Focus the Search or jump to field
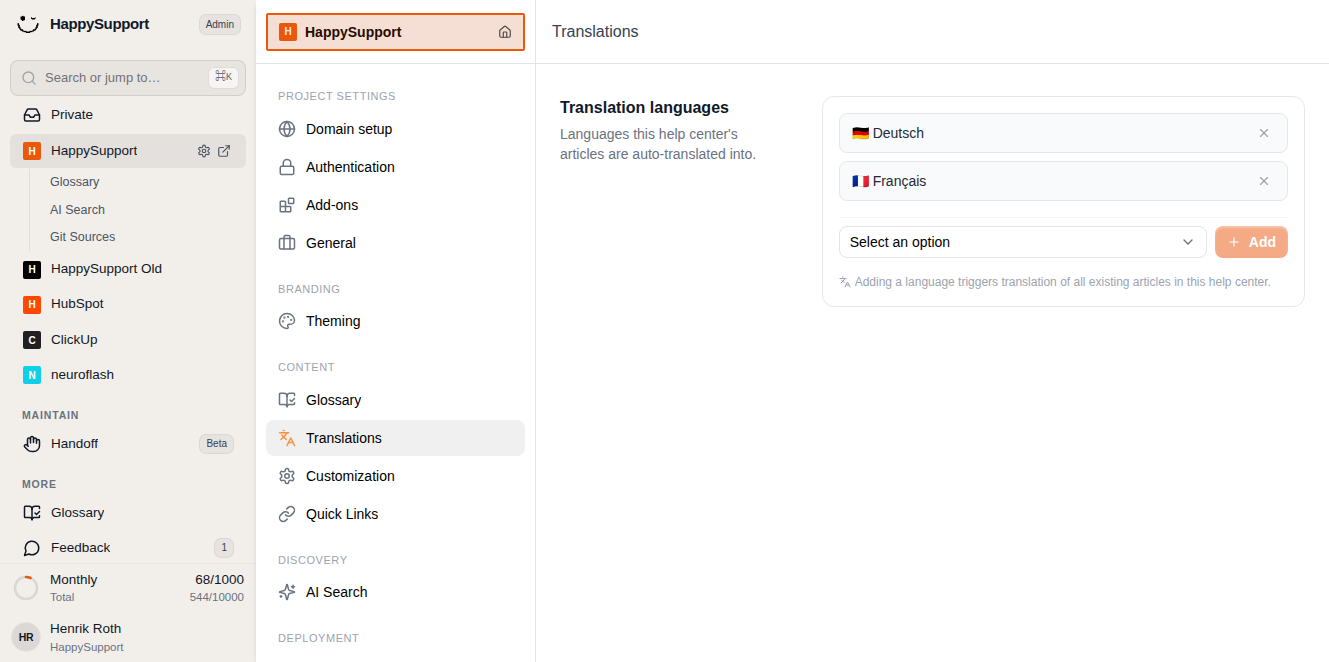The width and height of the screenshot is (1329, 662). (128, 78)
